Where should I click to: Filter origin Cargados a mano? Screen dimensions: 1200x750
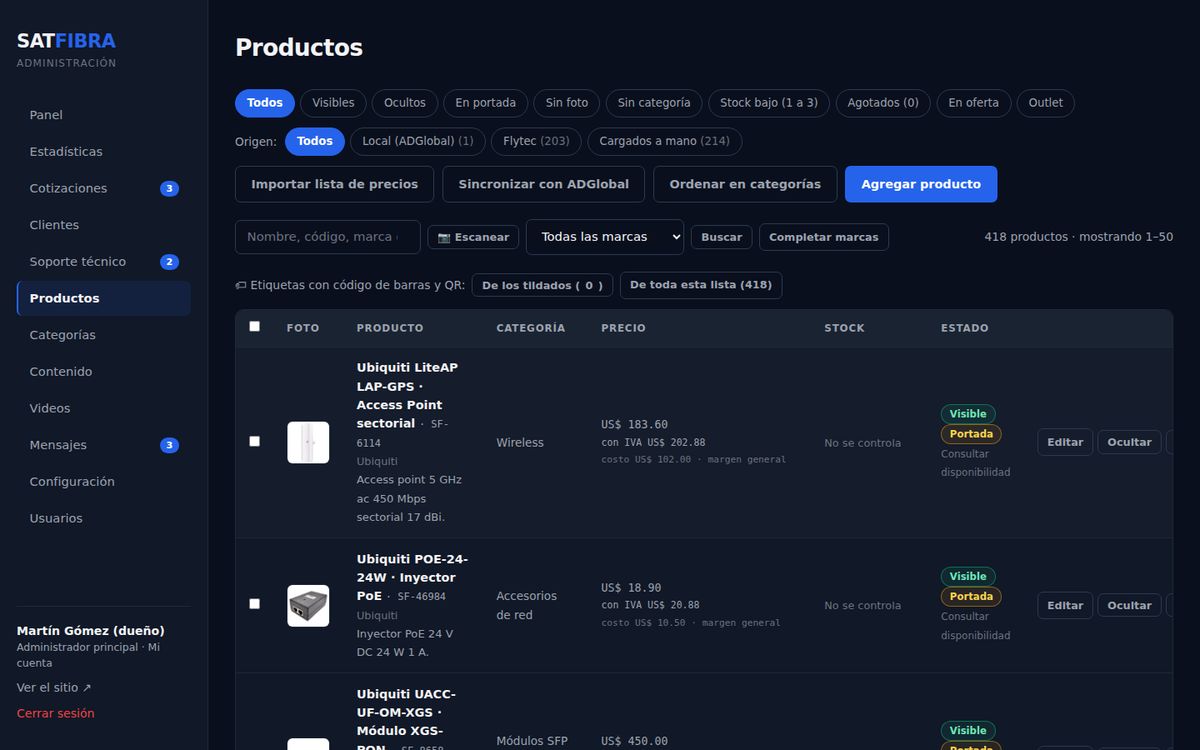pyautogui.click(x=665, y=141)
